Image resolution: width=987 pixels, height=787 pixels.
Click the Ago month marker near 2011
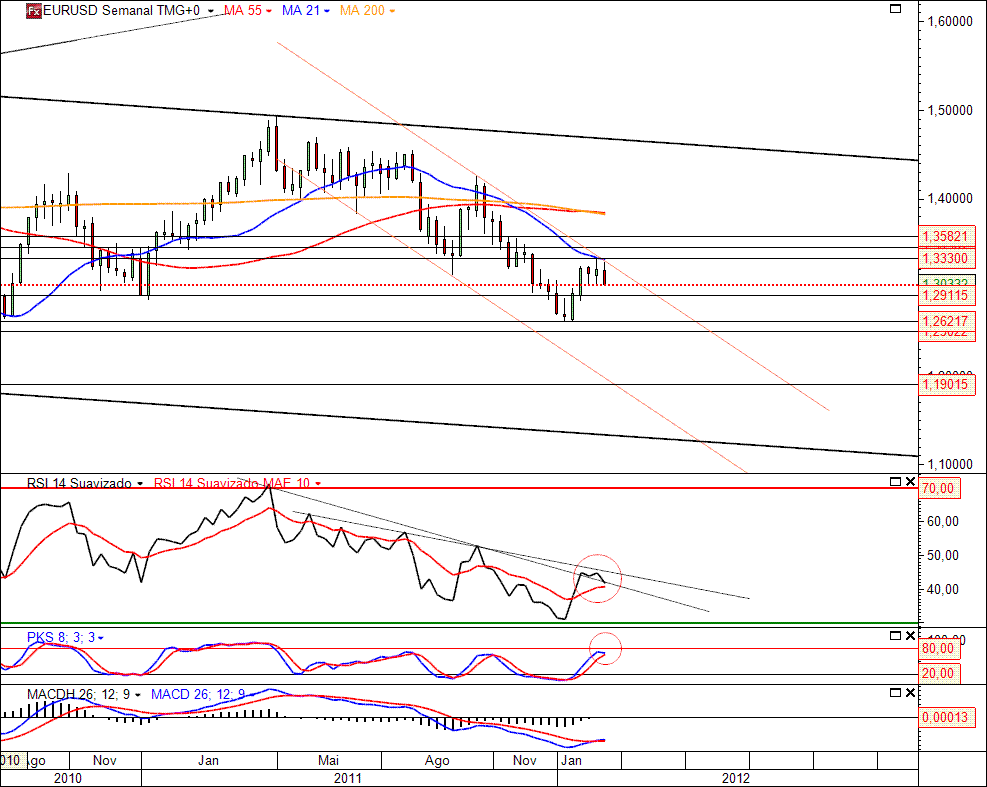(x=437, y=761)
